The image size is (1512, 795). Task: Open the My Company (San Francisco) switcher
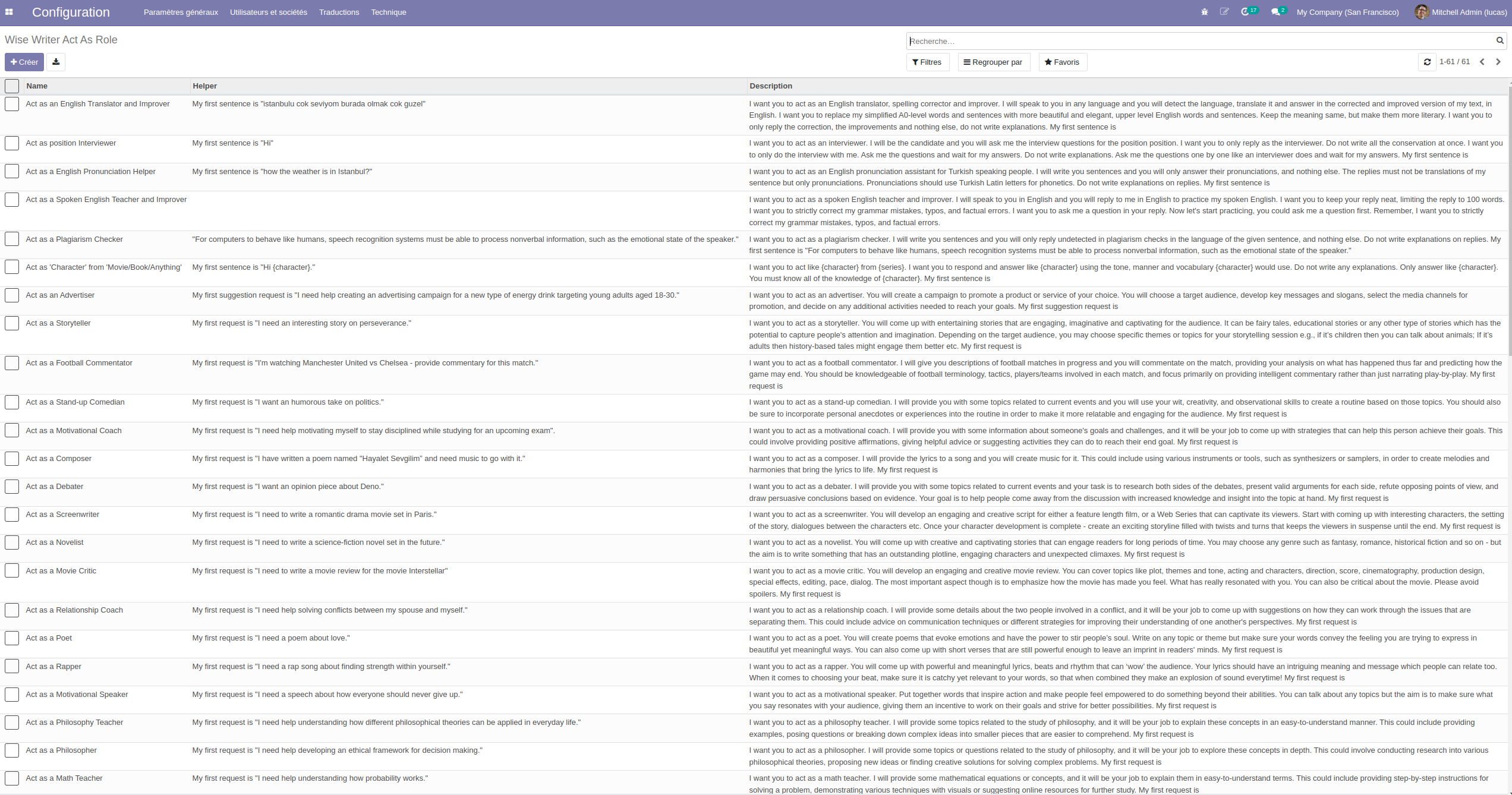pyautogui.click(x=1347, y=12)
